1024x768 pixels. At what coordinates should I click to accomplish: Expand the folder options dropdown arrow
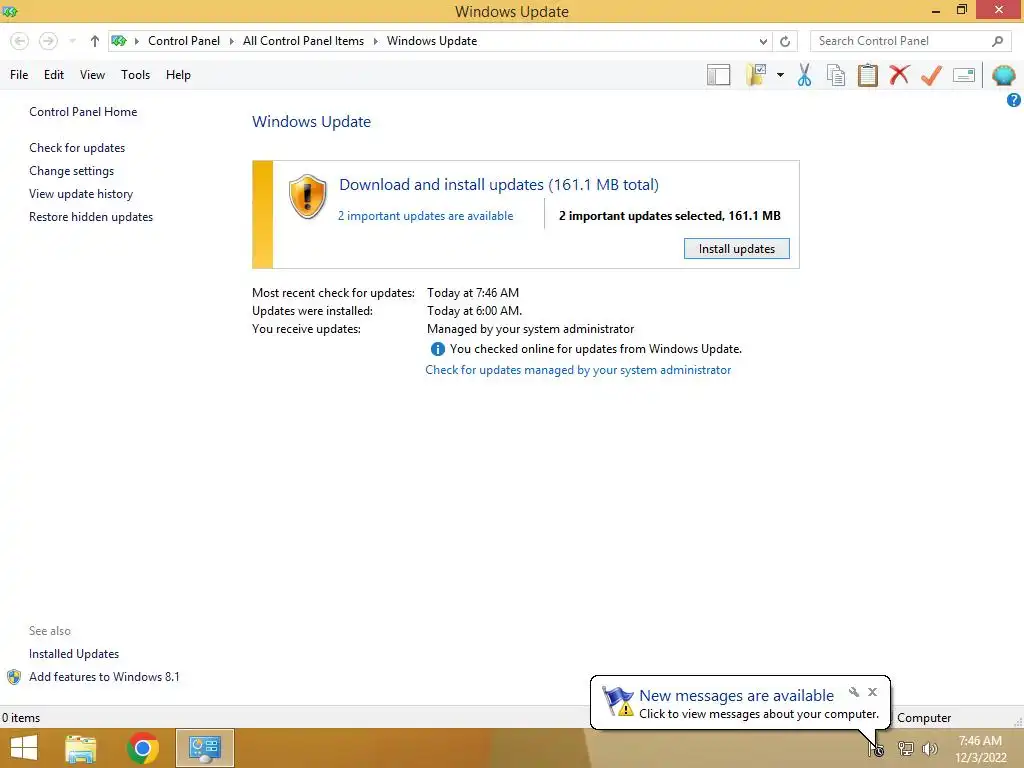coord(780,75)
